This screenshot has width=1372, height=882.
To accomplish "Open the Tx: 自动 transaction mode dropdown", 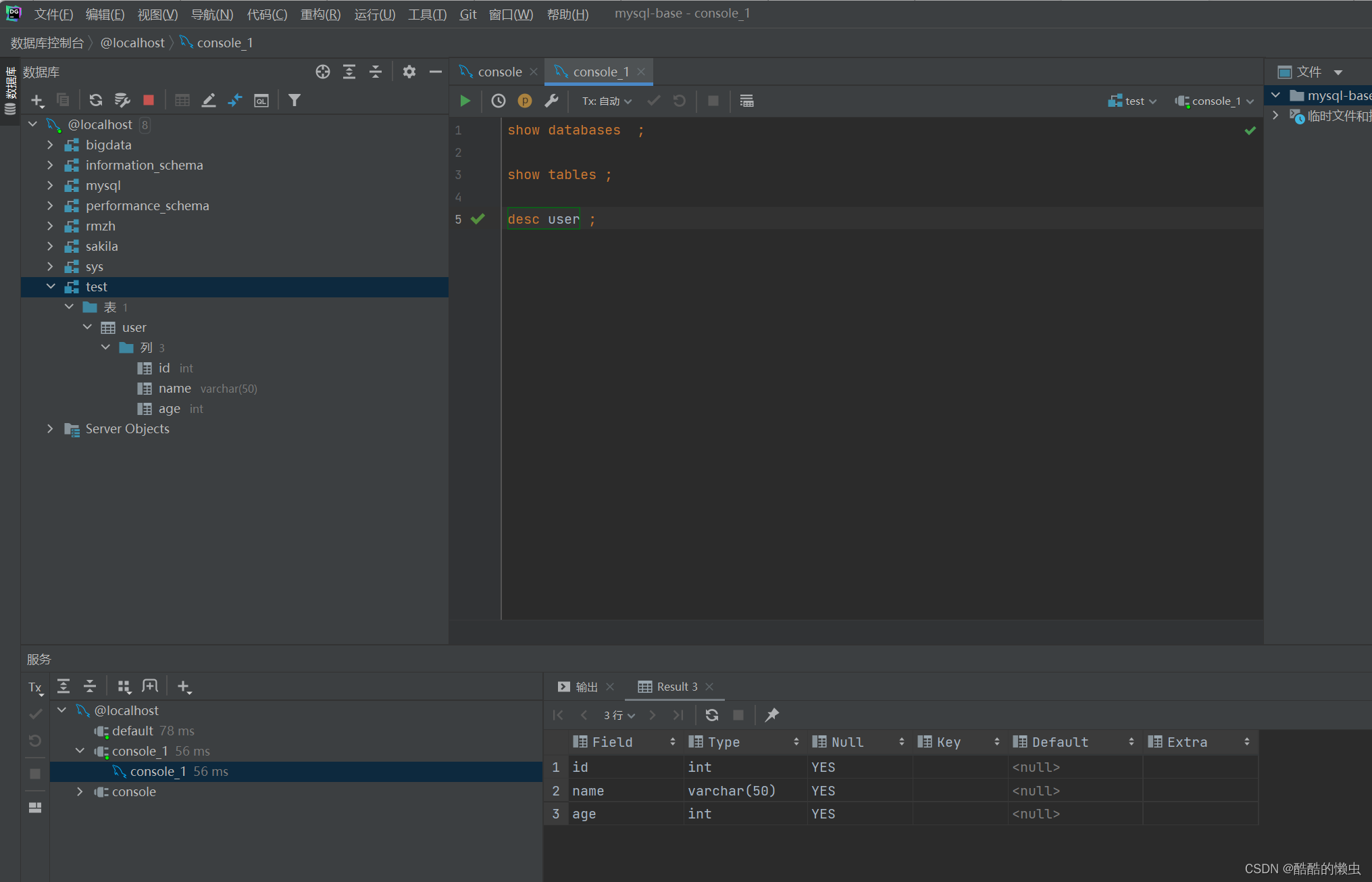I will 607,101.
